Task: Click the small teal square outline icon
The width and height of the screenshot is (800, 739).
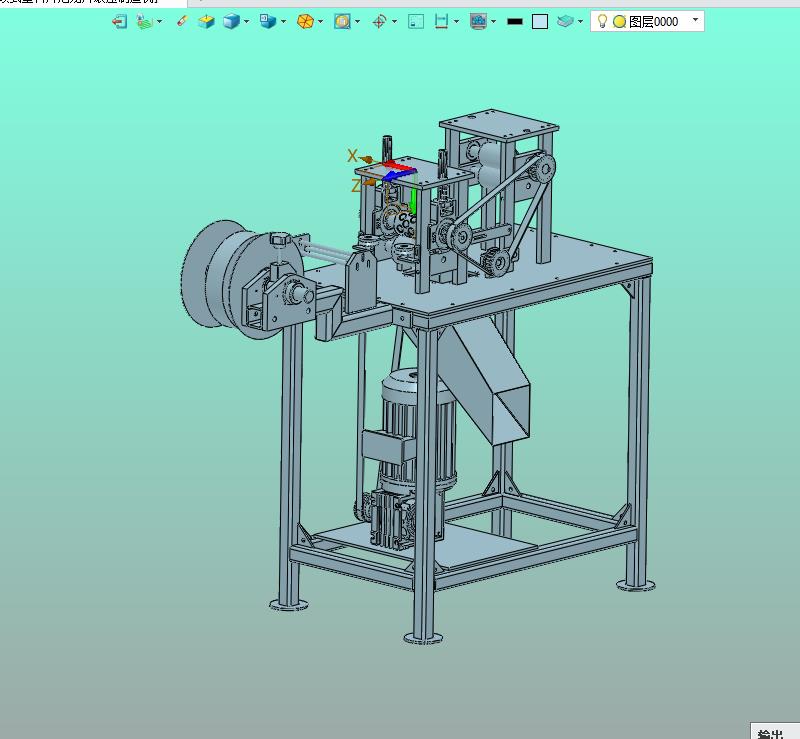Action: 416,21
